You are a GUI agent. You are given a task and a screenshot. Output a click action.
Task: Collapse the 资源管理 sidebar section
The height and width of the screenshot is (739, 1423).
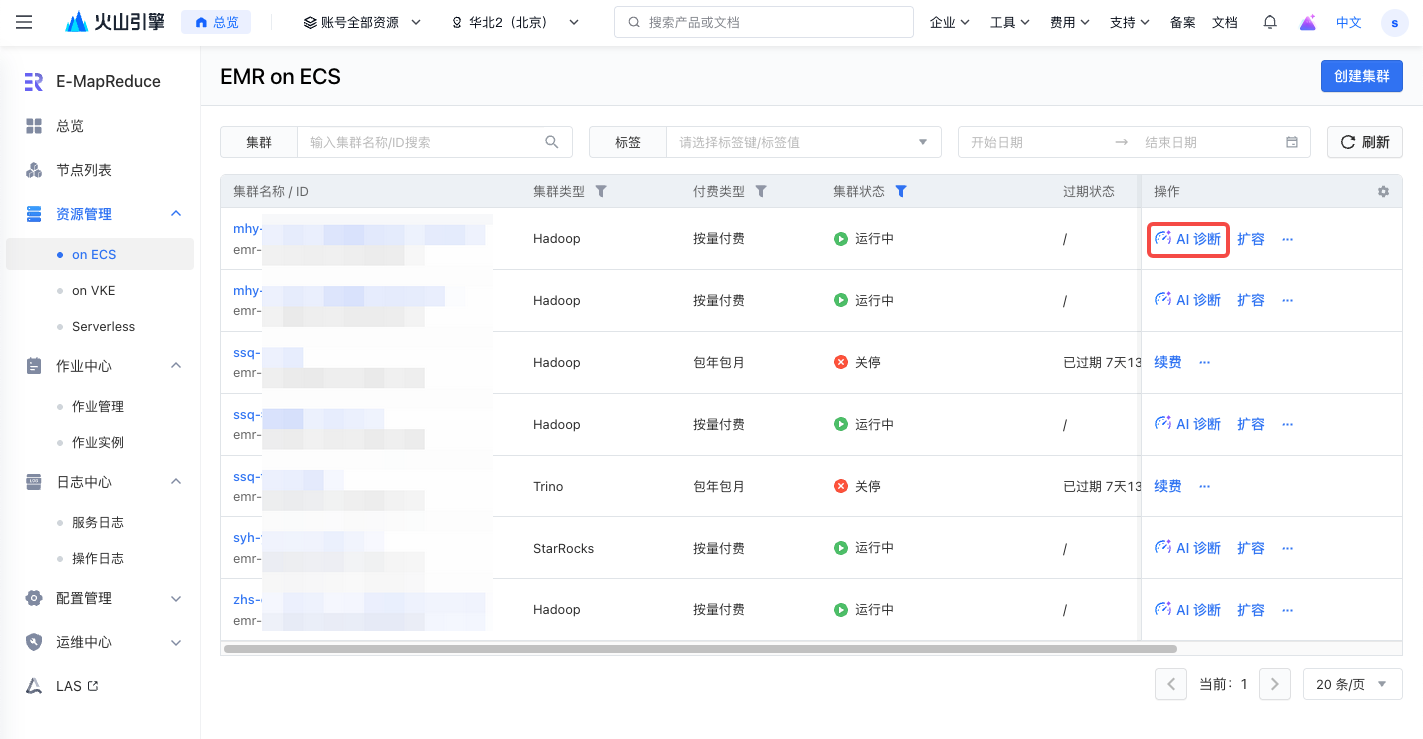coord(176,214)
